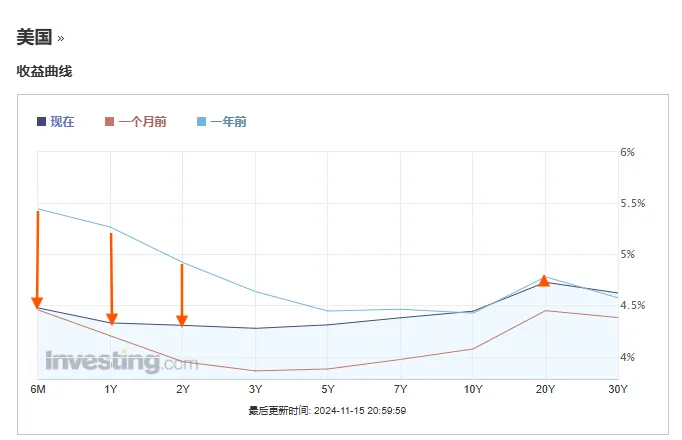This screenshot has width=682, height=440.
Task: Click the 5% y-axis label
Action: point(627,254)
